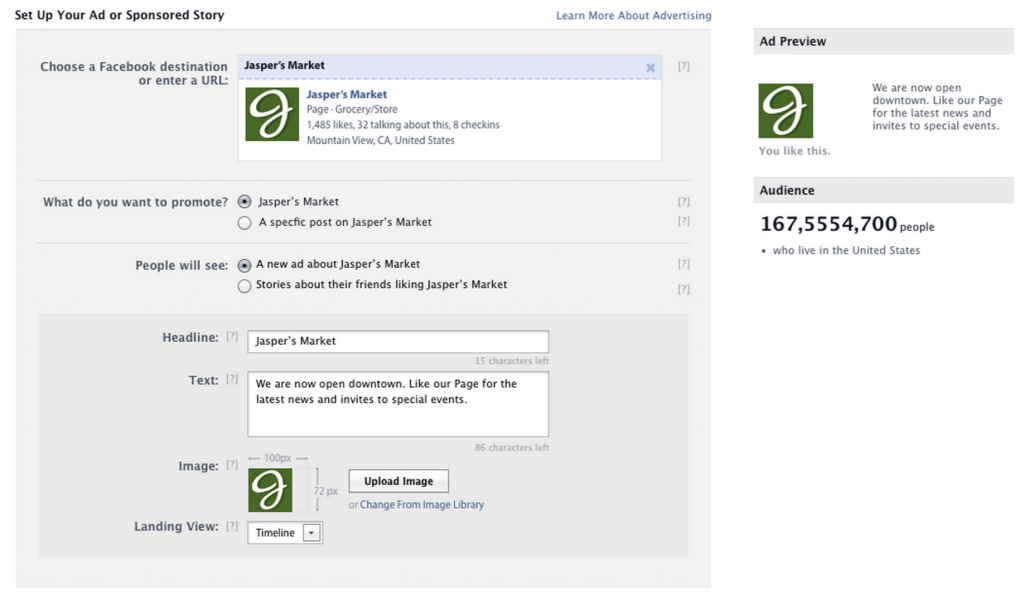Click help [?] for Jasper's Market promote option
The image size is (1024, 597).
683,201
